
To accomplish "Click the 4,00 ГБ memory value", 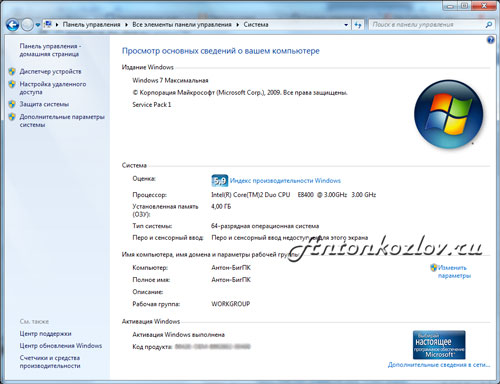I will [221, 207].
